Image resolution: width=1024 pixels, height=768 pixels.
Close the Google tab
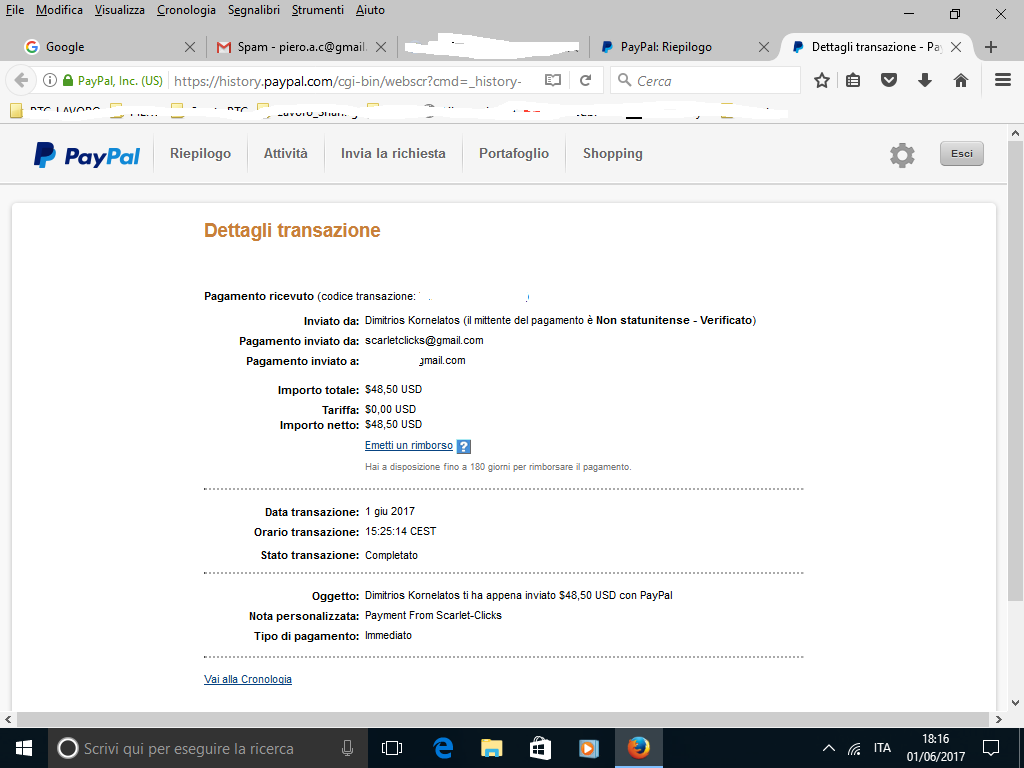tap(189, 47)
